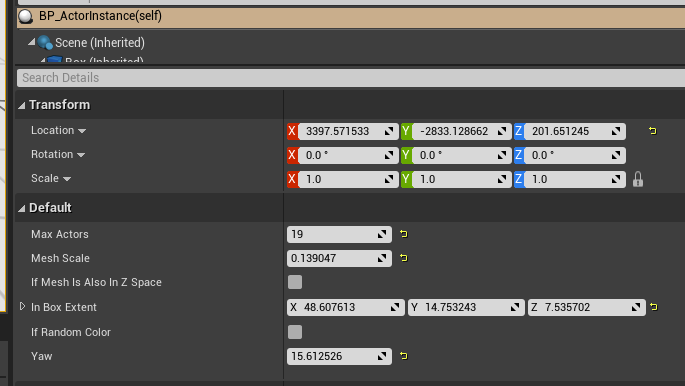The height and width of the screenshot is (386, 685).
Task: Select the Scene (Inherited) component
Action: click(x=100, y=42)
